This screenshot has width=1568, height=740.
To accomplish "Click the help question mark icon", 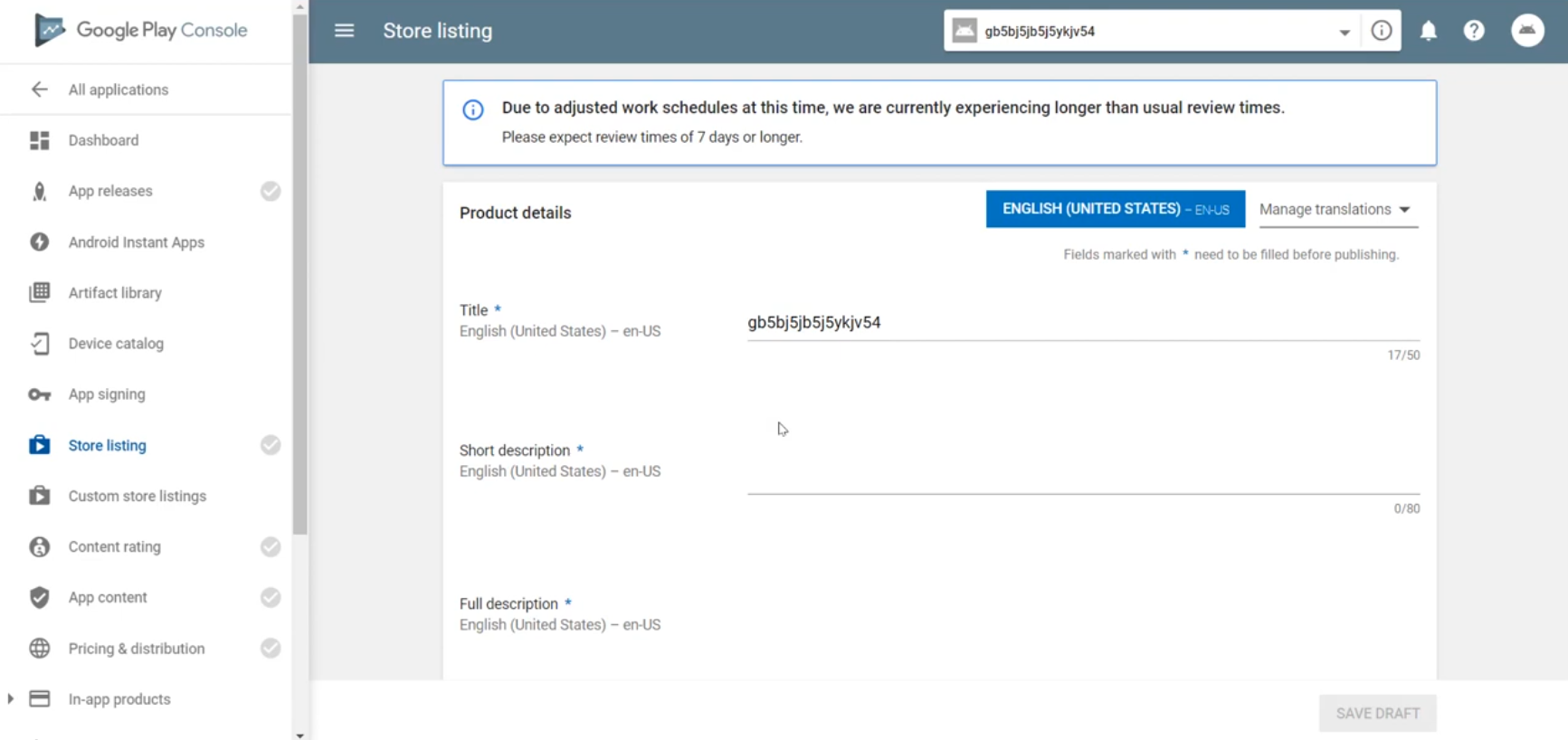I will click(1474, 31).
